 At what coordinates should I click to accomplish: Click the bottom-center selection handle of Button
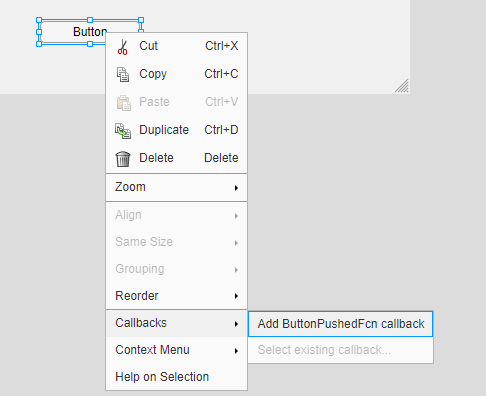90,44
